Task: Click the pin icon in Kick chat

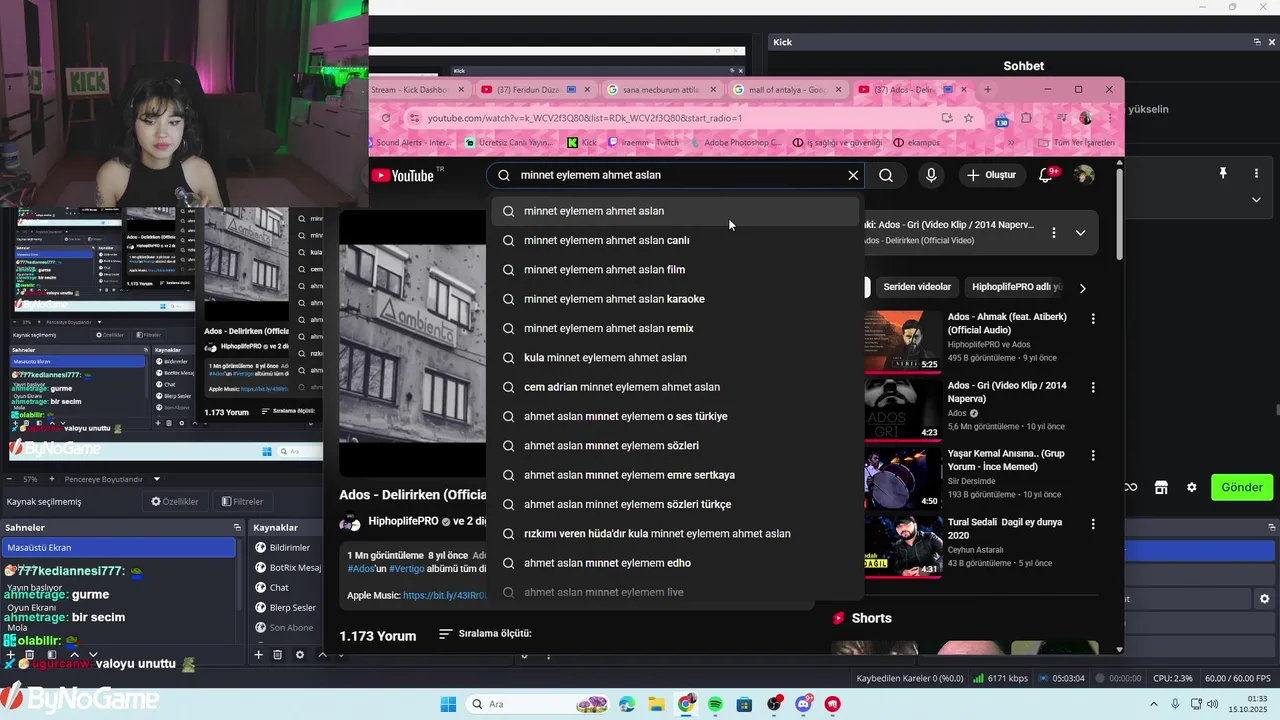Action: (x=1222, y=174)
